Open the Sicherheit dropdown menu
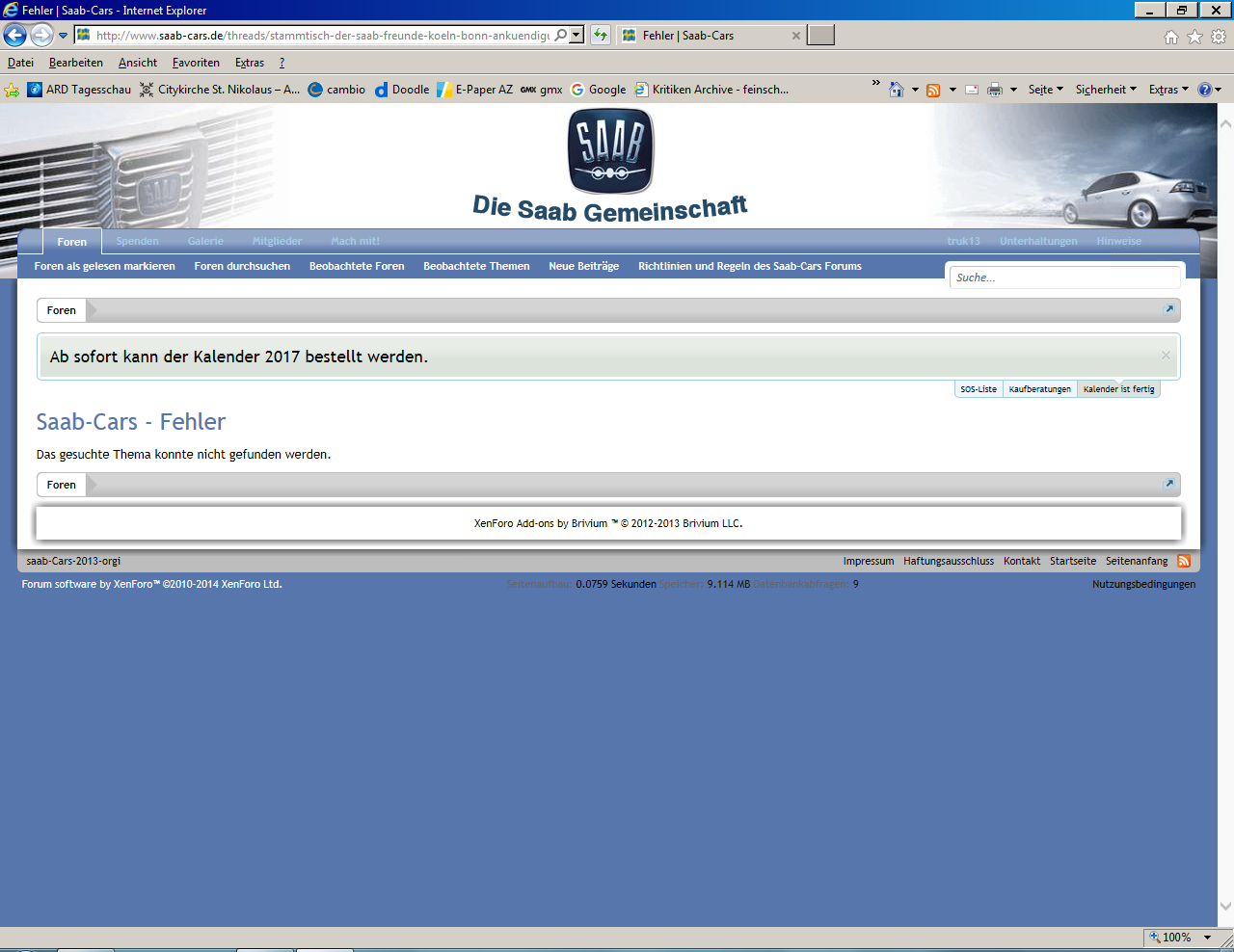Image resolution: width=1234 pixels, height=952 pixels. tap(1106, 90)
